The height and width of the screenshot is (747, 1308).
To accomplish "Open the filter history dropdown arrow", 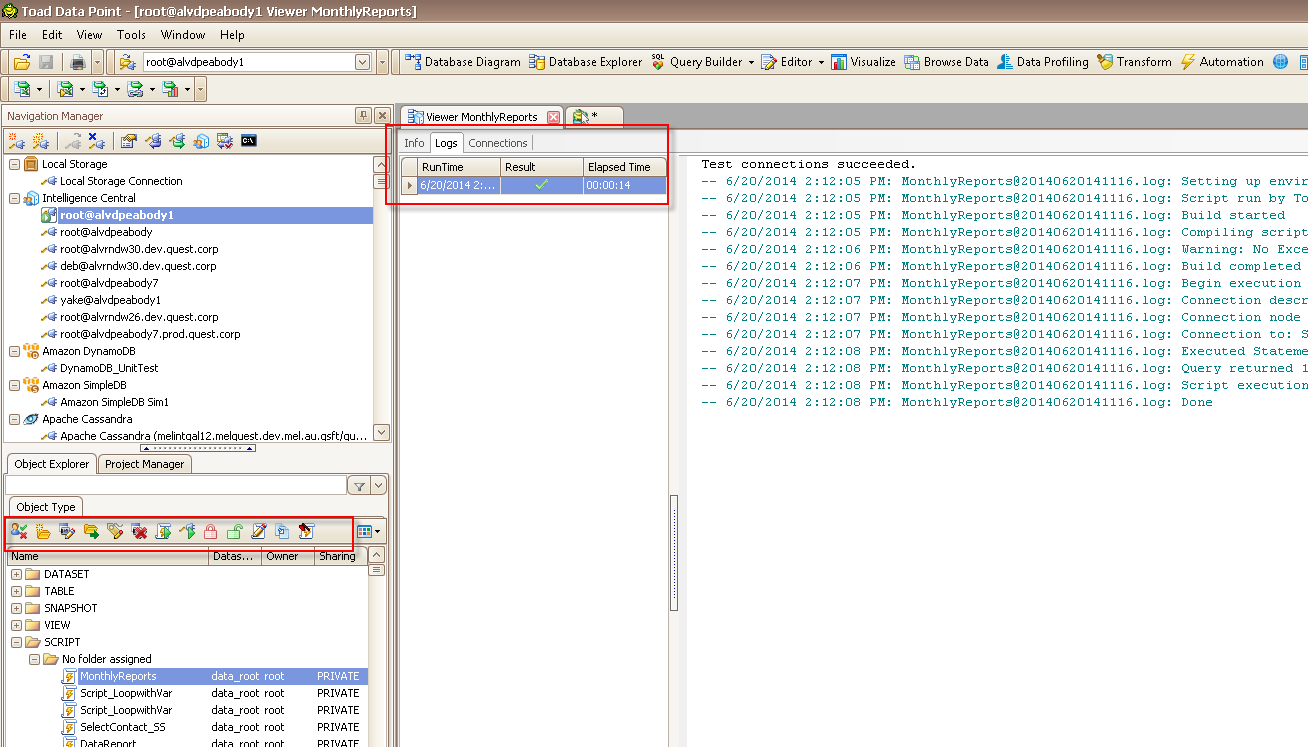I will [378, 486].
